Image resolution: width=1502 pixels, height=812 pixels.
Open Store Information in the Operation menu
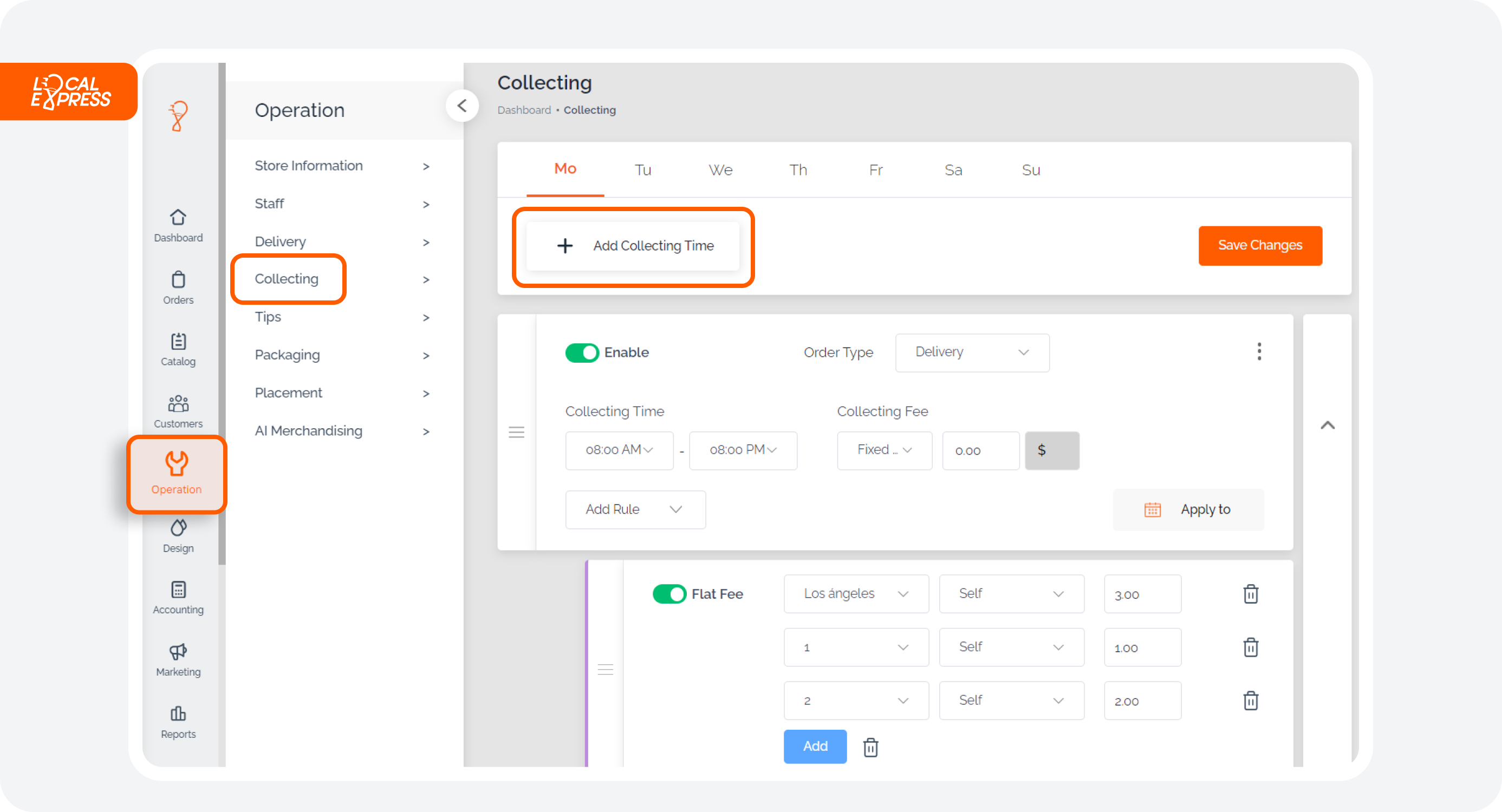click(342, 166)
